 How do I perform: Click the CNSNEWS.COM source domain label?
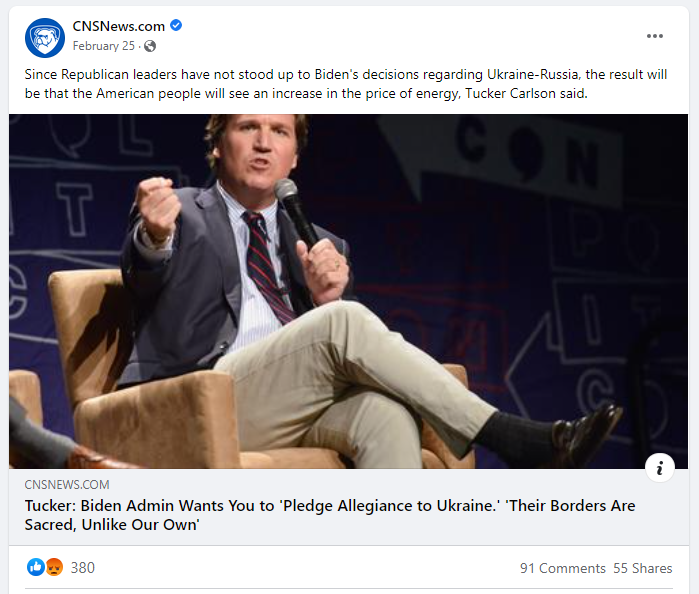(67, 485)
